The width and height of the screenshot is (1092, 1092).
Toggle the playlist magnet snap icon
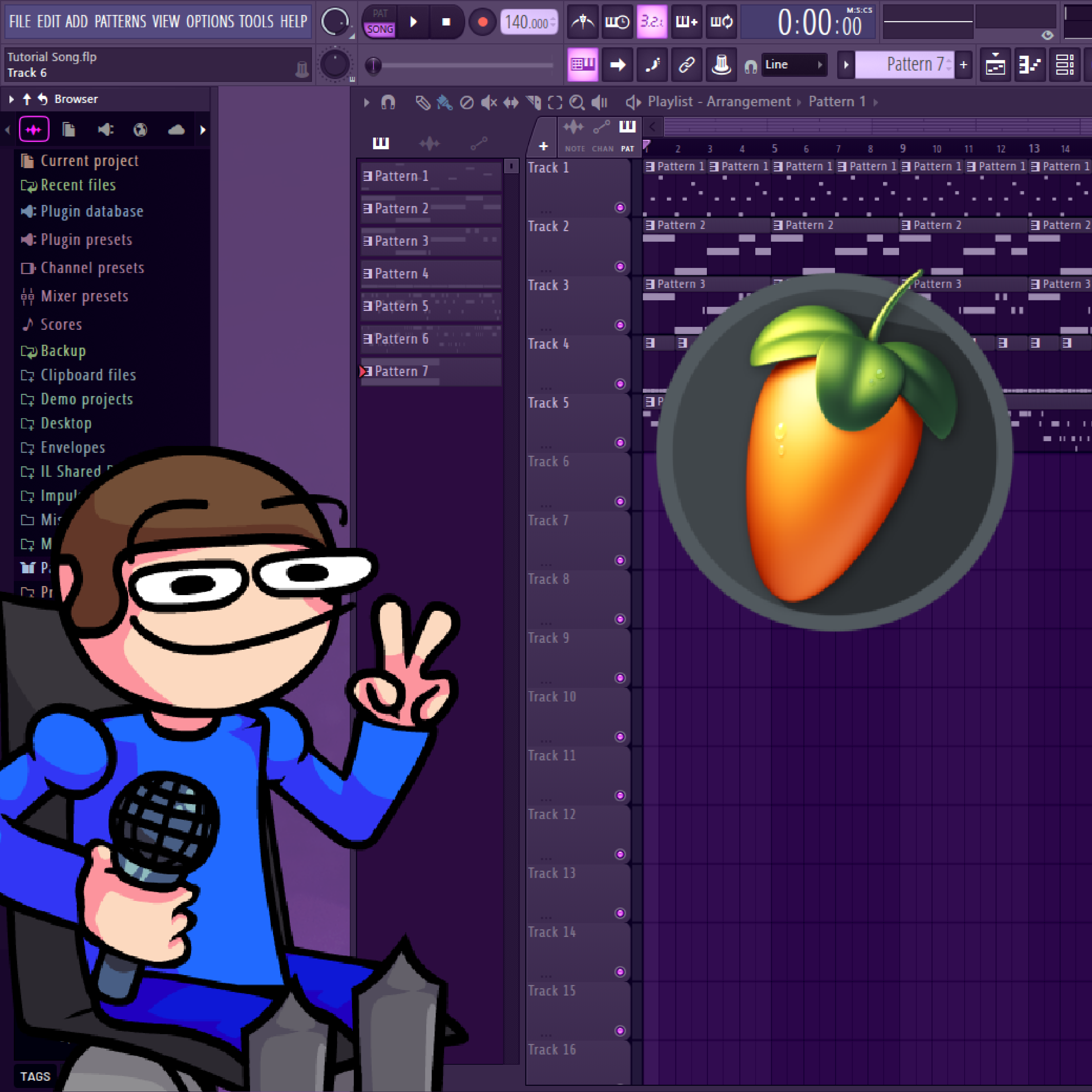point(388,102)
